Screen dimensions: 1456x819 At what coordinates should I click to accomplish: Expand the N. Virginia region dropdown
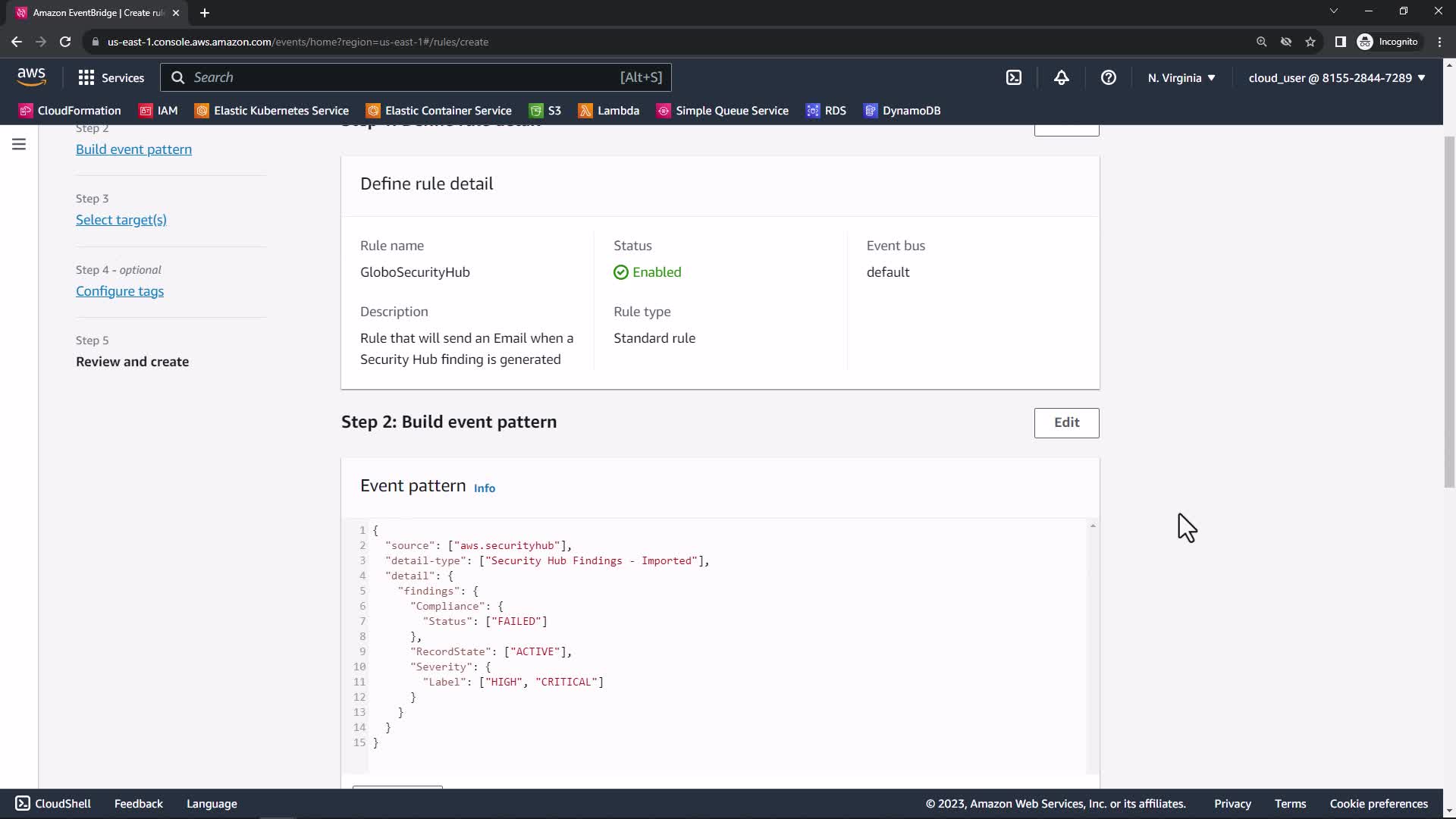(1181, 78)
